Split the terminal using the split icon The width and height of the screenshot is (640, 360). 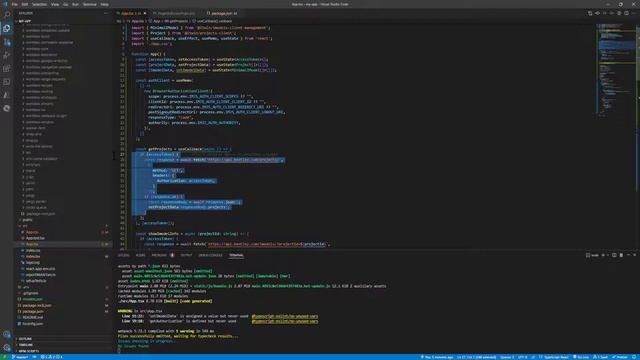click(x=614, y=255)
